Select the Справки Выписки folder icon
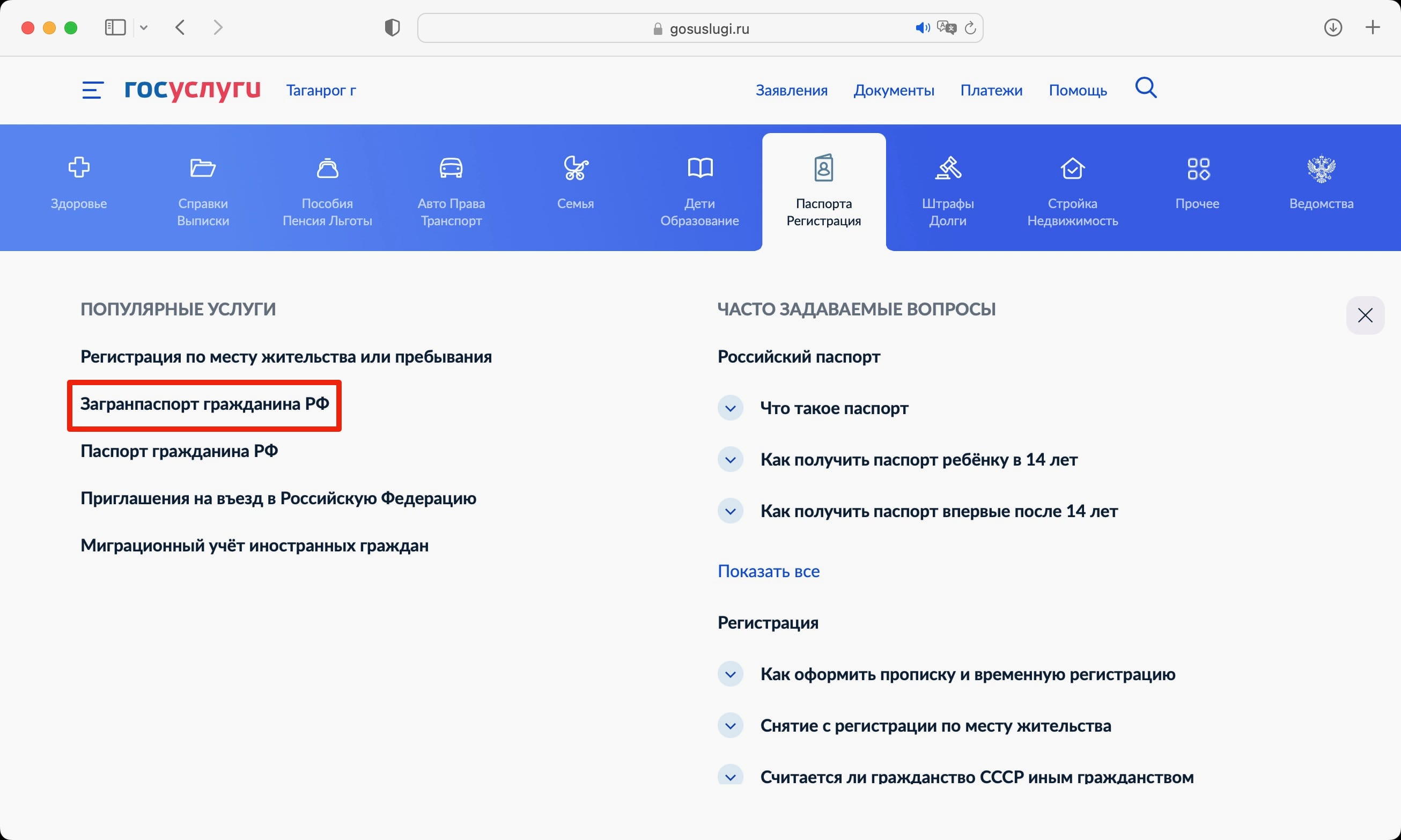The image size is (1401, 840). [203, 167]
